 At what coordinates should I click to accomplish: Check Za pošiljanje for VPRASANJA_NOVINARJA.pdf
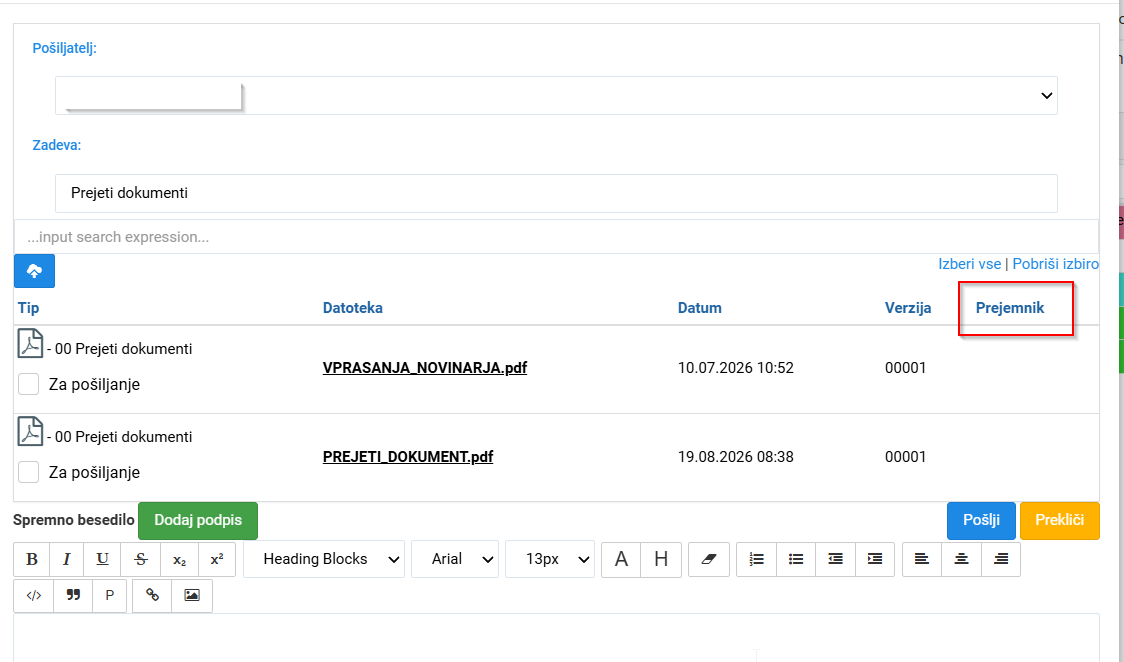[x=29, y=384]
